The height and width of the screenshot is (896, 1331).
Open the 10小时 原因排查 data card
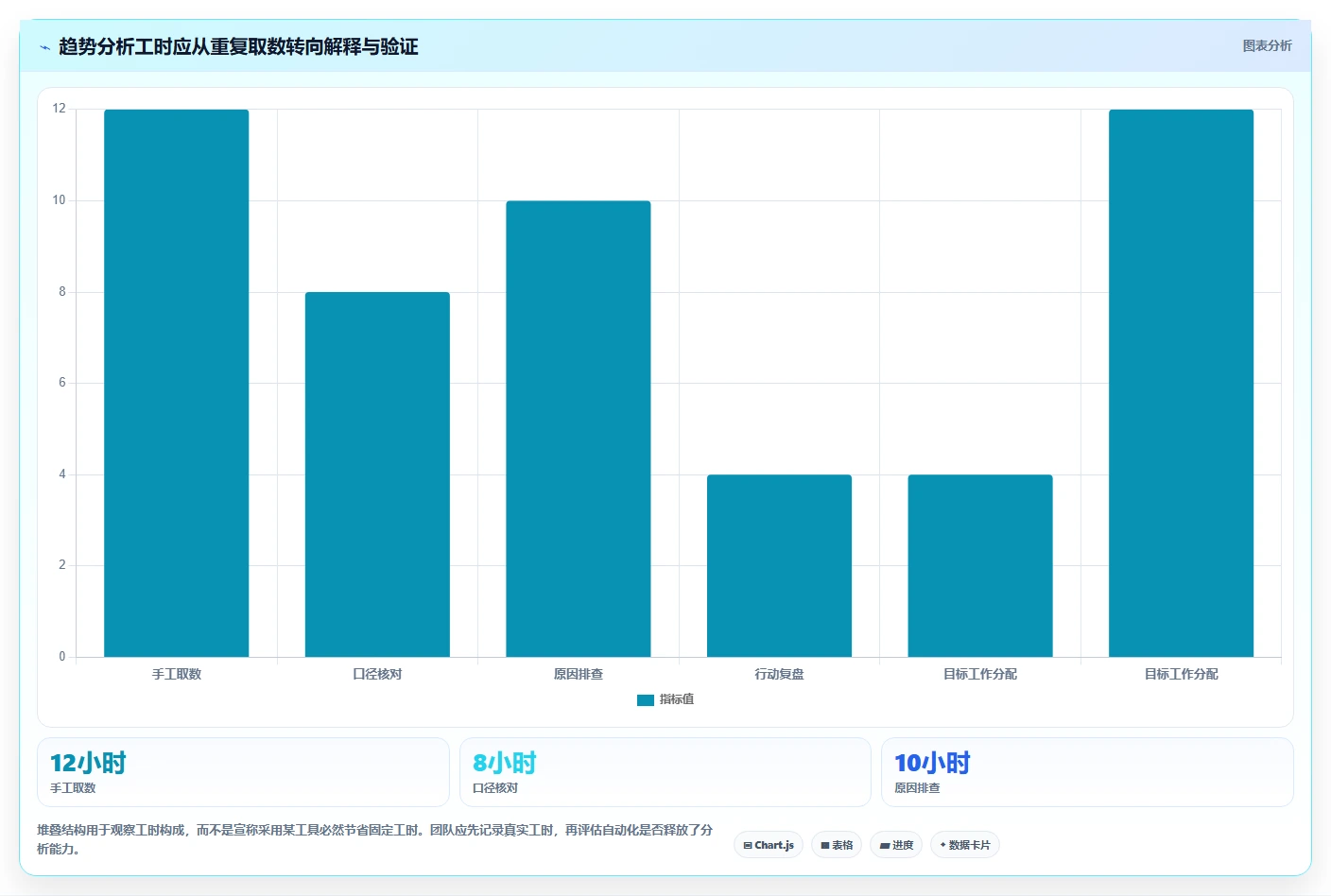coord(1087,772)
